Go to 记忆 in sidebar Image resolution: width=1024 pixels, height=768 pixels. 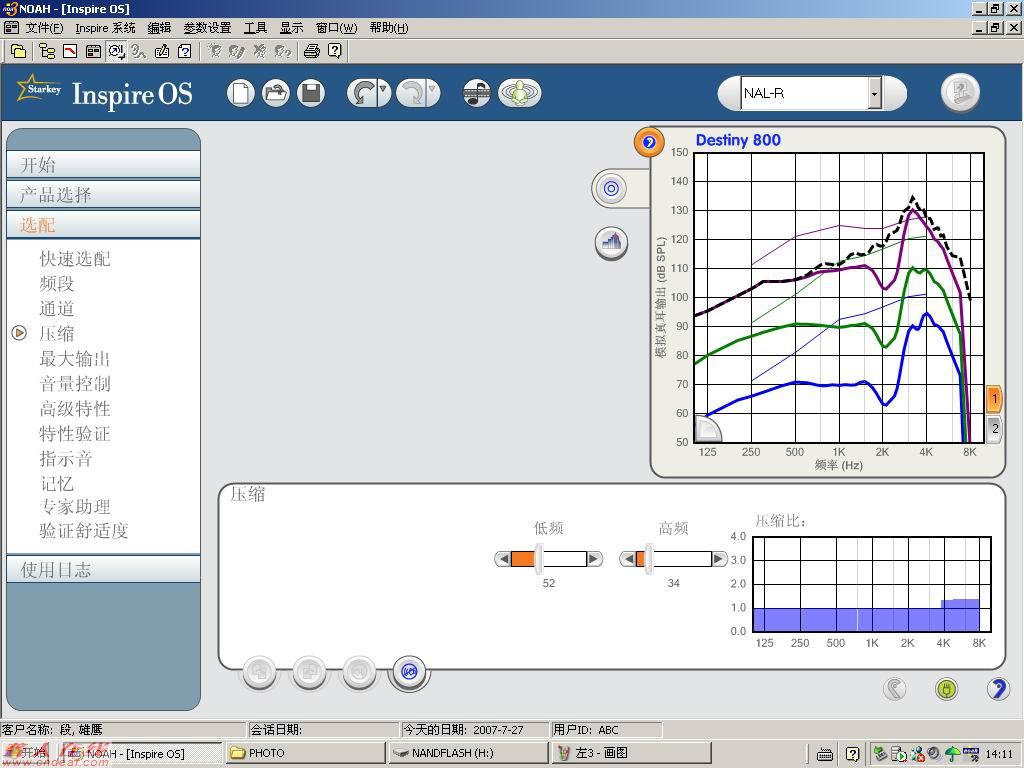(57, 483)
